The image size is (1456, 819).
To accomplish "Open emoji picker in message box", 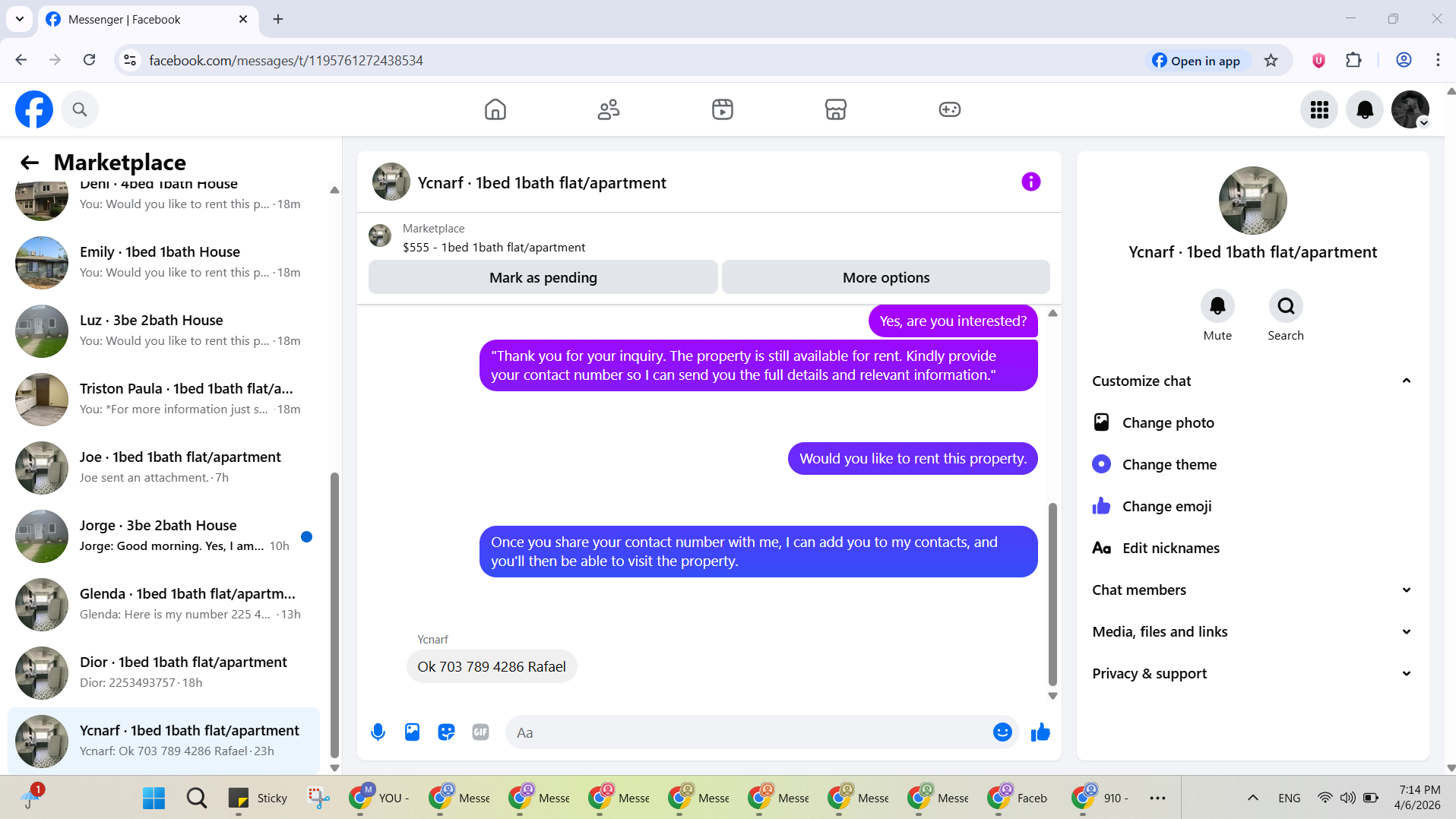I will pos(1002,732).
